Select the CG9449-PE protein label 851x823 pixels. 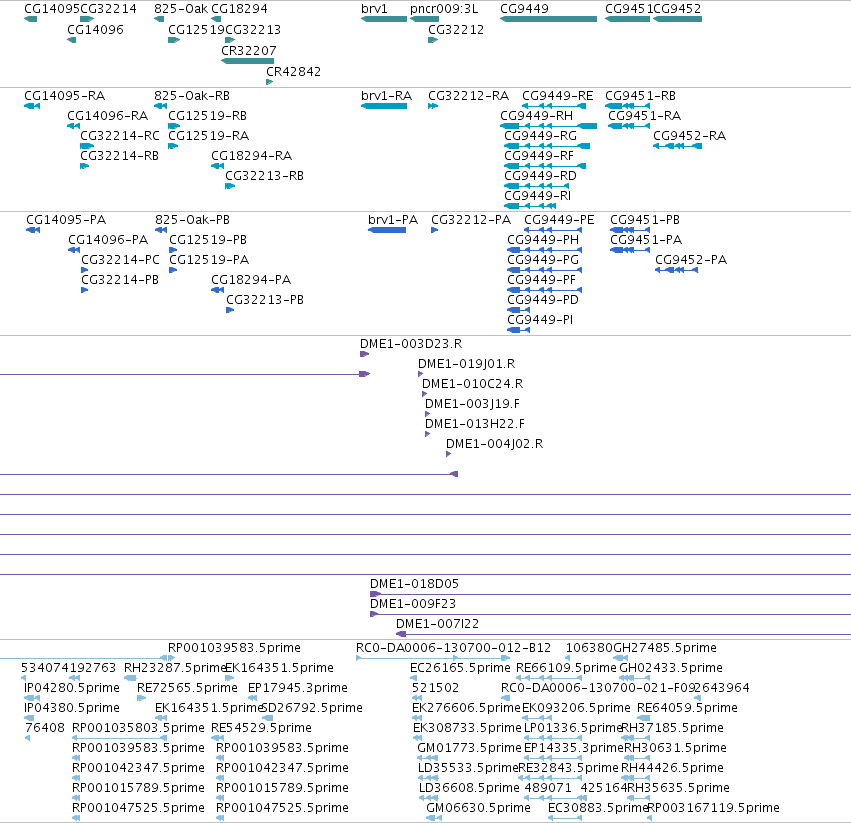[559, 220]
